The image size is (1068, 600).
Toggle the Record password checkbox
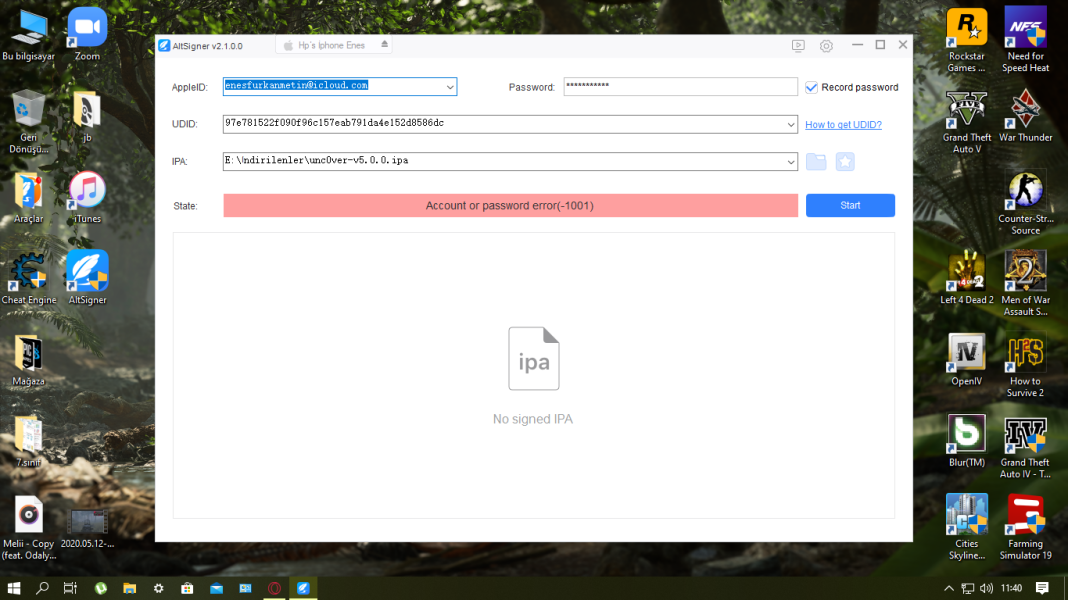812,87
